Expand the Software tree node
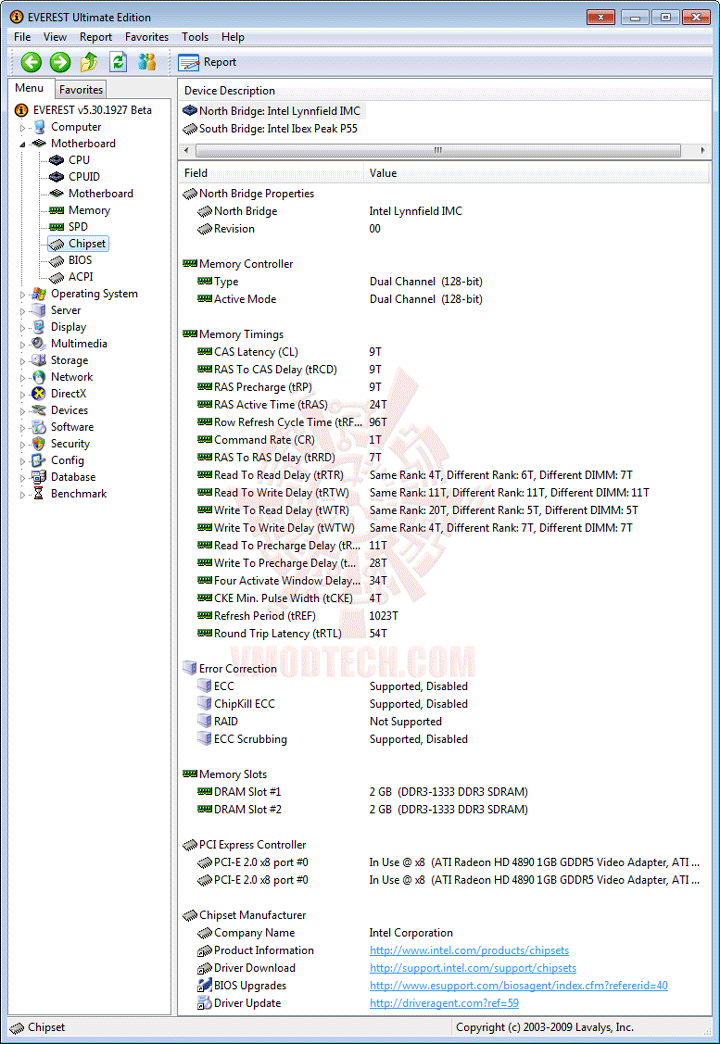Viewport: 720px width, 1044px height. [x=23, y=427]
